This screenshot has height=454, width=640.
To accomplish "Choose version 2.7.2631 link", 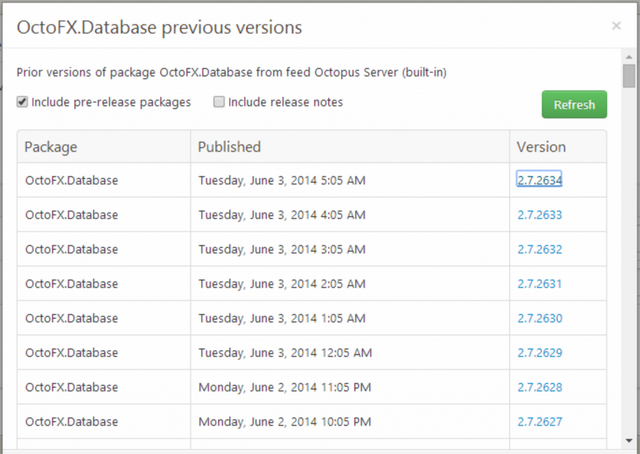I will point(539,283).
